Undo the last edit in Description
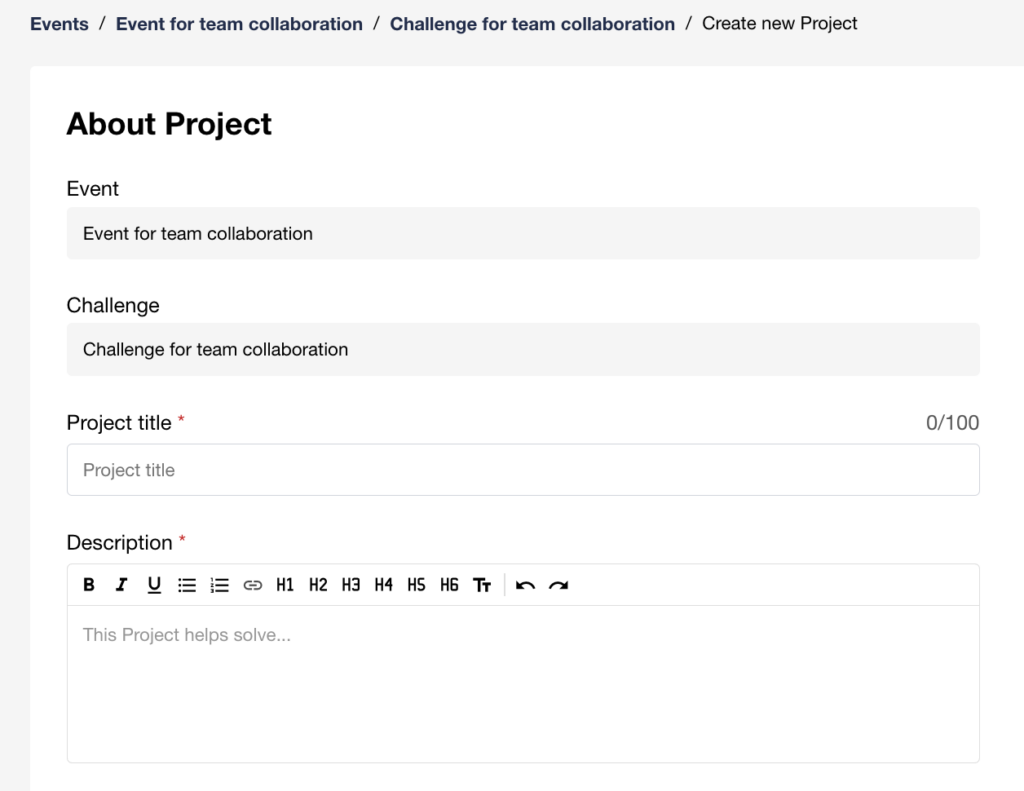Image resolution: width=1024 pixels, height=791 pixels. tap(526, 585)
